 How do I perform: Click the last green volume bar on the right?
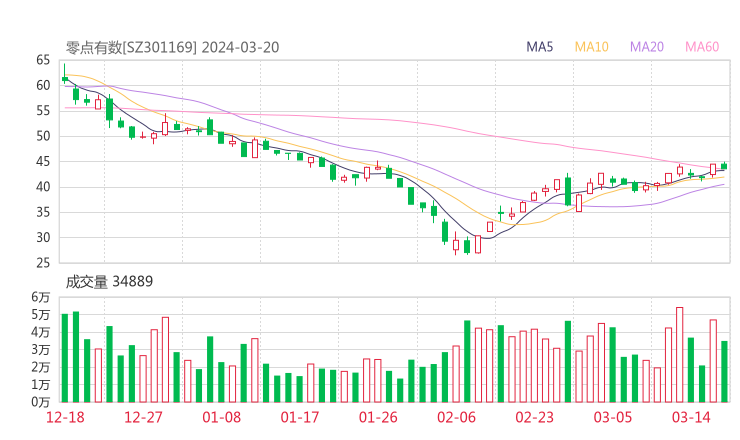click(724, 372)
